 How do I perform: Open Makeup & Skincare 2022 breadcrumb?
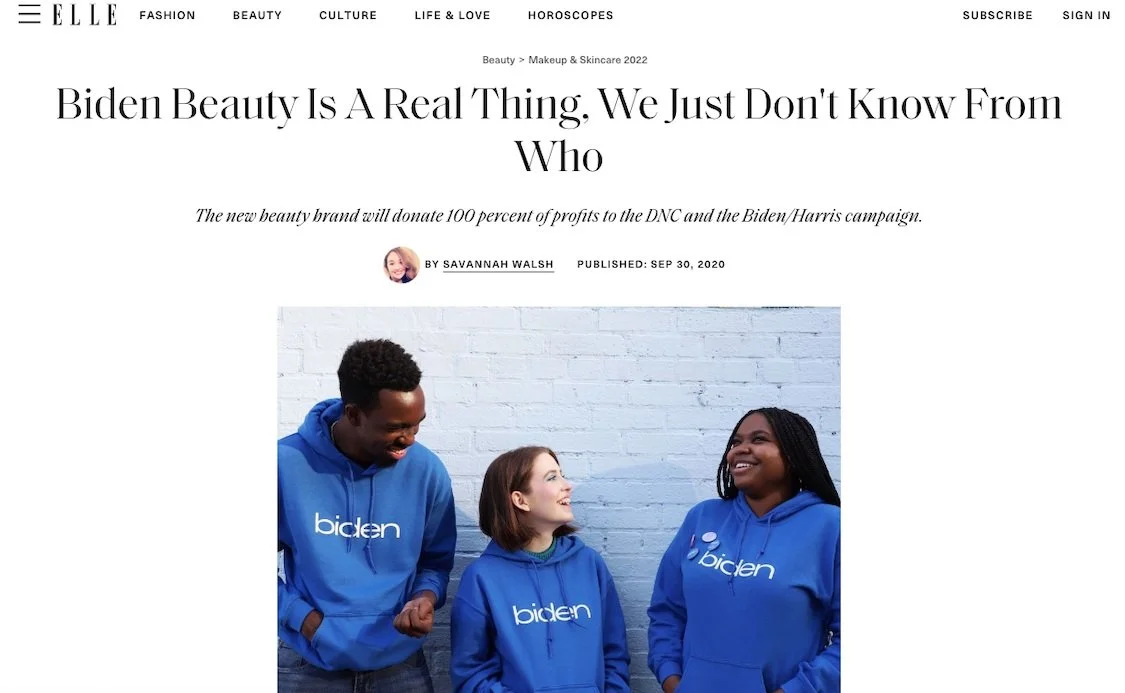click(588, 60)
